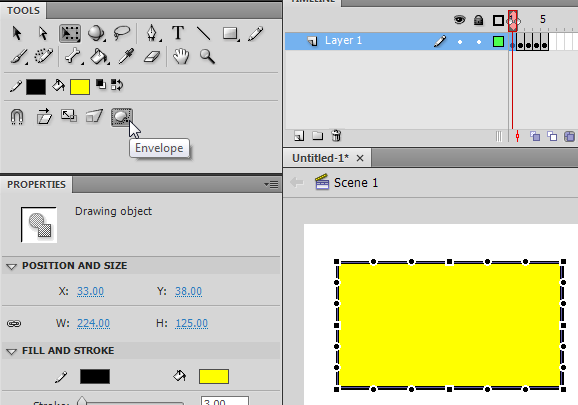The height and width of the screenshot is (405, 578).
Task: Open the stroke color swatch in Tools
Action: point(36,87)
